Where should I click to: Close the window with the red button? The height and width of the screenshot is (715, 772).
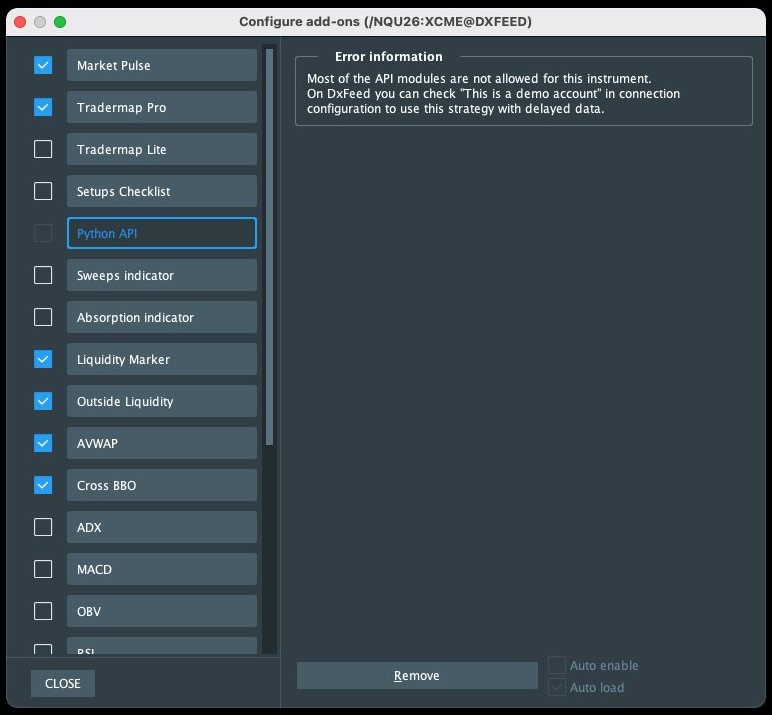point(20,22)
